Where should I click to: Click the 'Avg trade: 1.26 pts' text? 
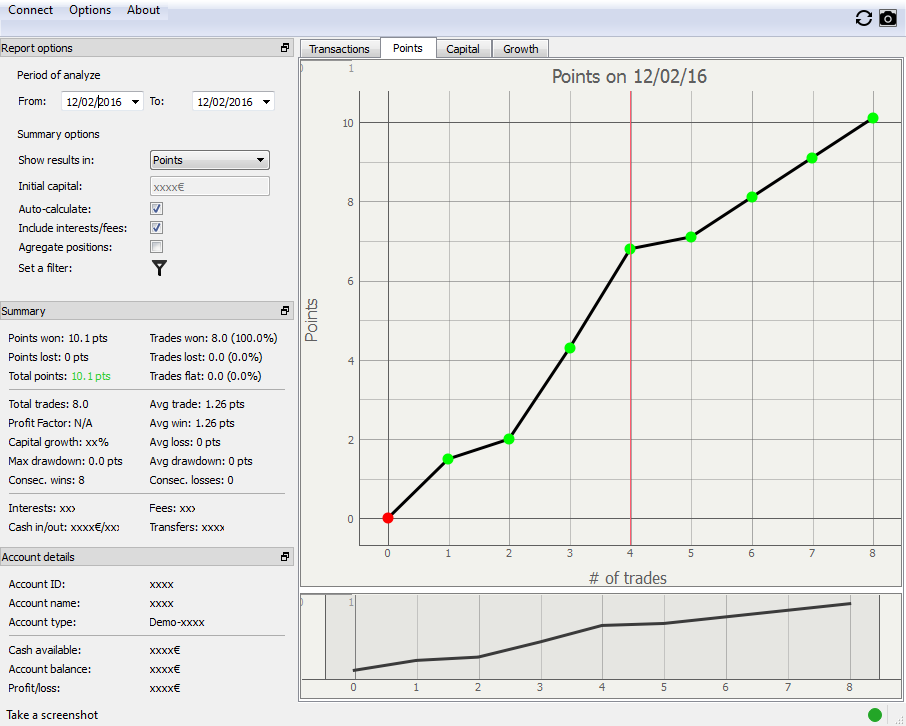pos(197,404)
